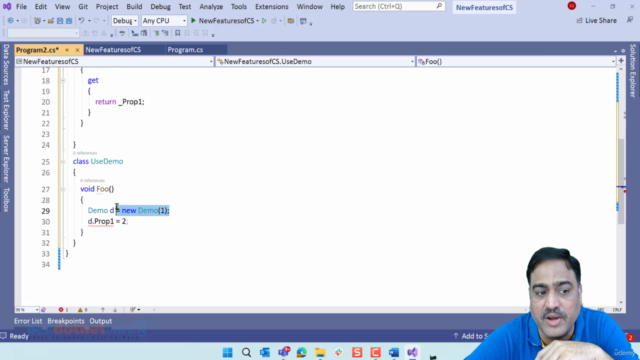Open the Data Sources side tab
640x360 pixels.
point(6,64)
